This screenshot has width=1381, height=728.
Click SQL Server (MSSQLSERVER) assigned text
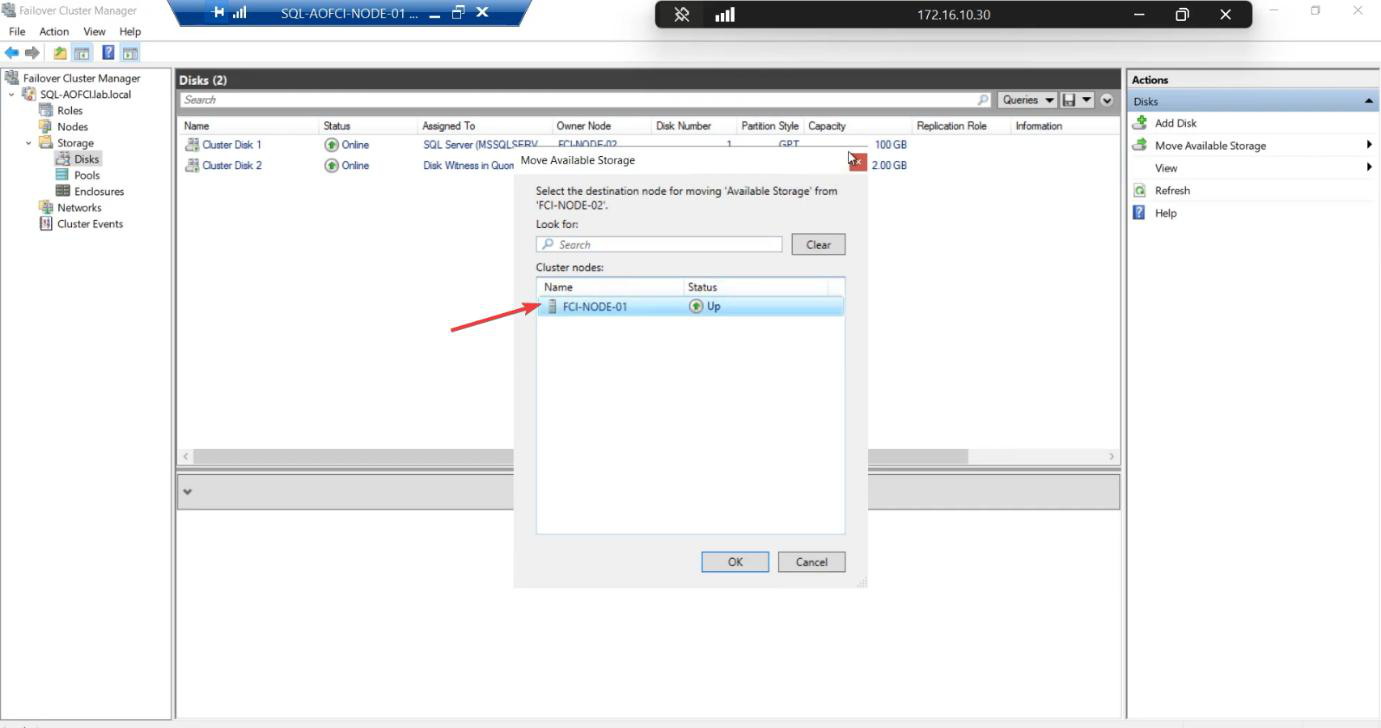[x=480, y=145]
